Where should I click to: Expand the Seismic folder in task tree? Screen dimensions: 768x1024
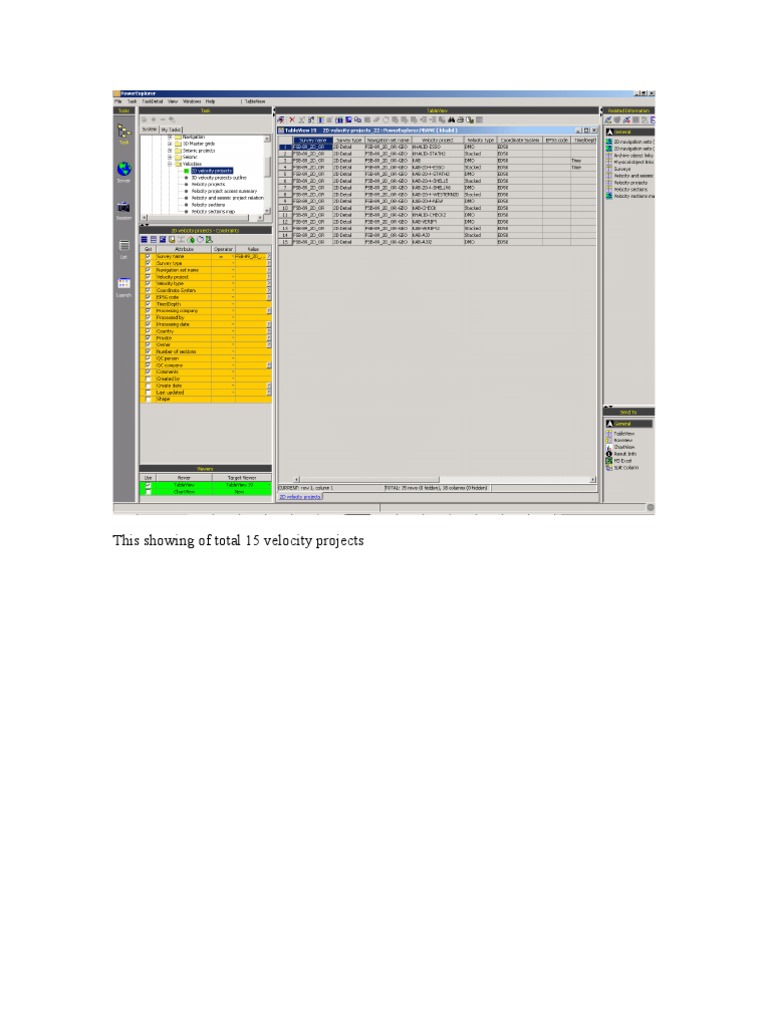pyautogui.click(x=170, y=157)
